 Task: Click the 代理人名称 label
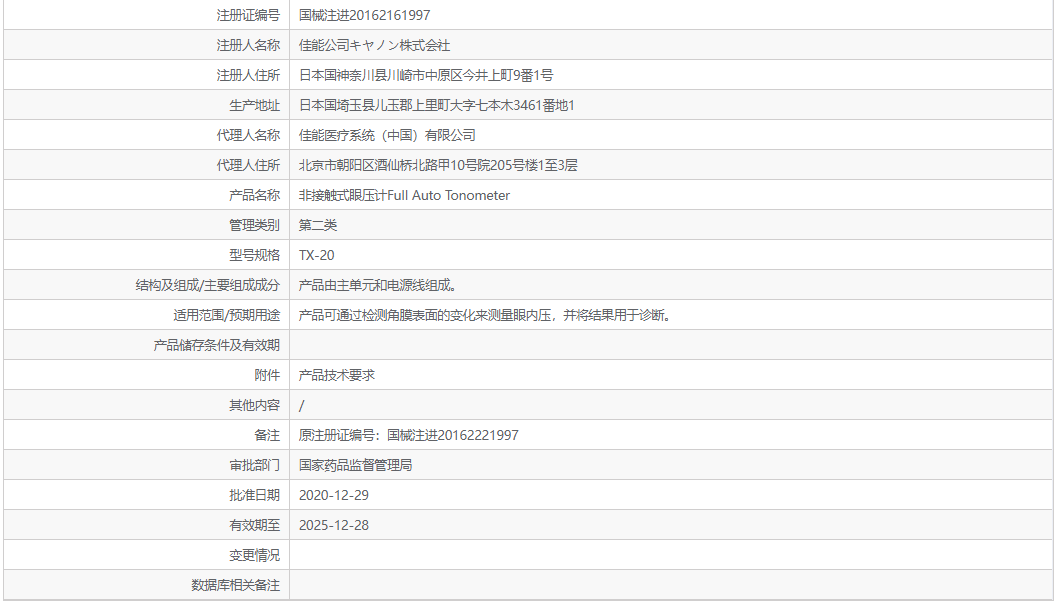point(248,135)
